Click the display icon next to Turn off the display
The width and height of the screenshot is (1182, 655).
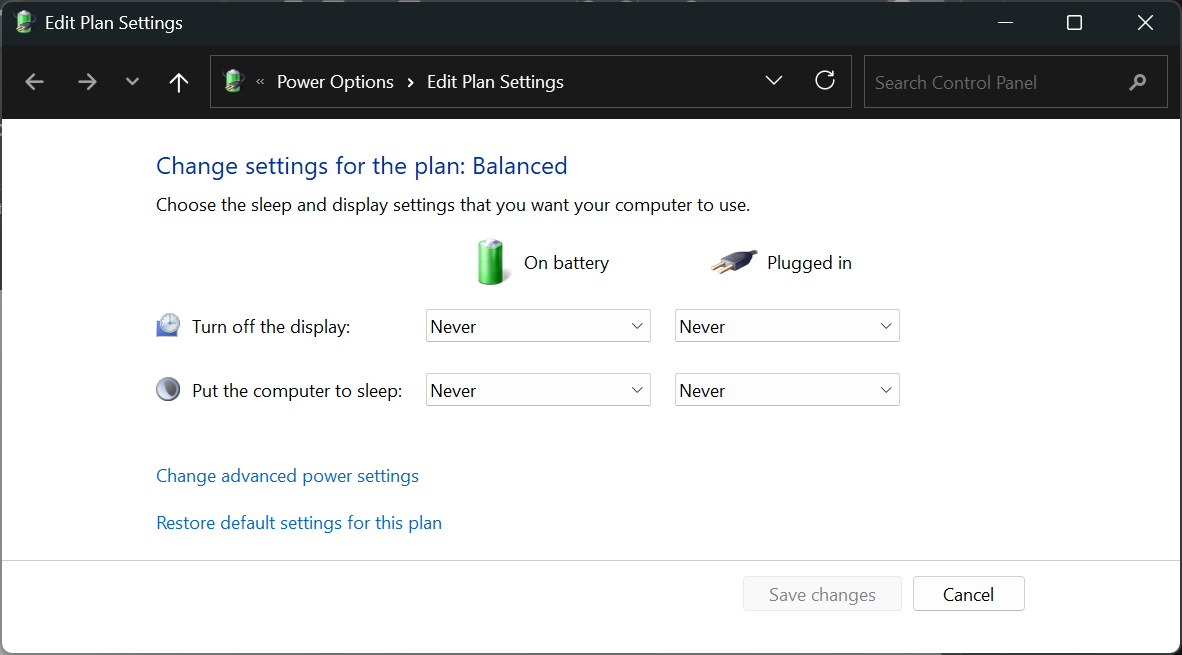click(167, 324)
